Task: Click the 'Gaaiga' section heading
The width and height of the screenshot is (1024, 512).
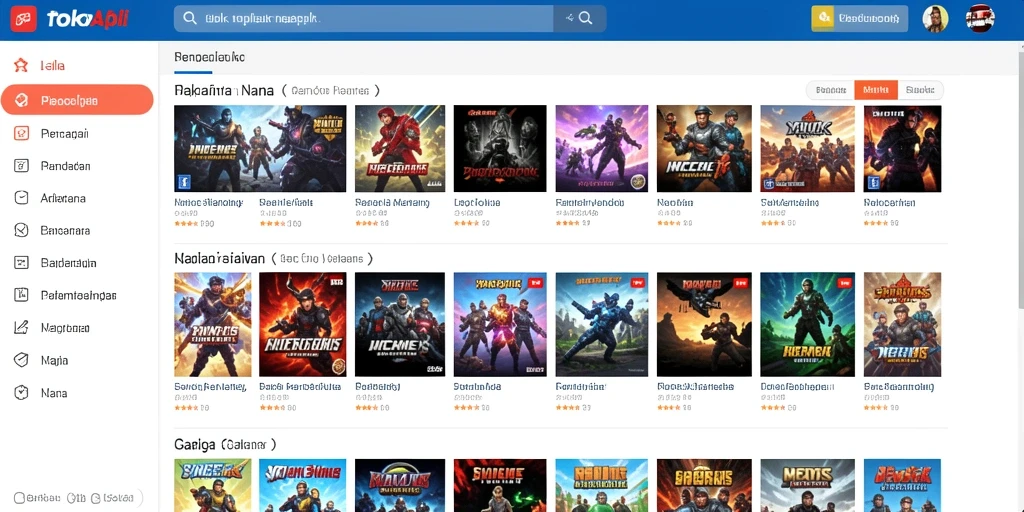Action: 195,445
